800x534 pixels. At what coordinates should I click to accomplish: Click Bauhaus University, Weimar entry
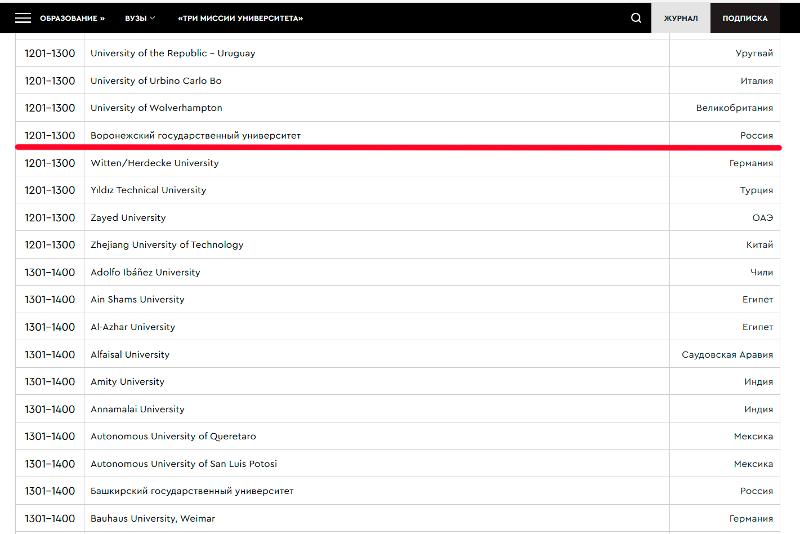pos(152,519)
